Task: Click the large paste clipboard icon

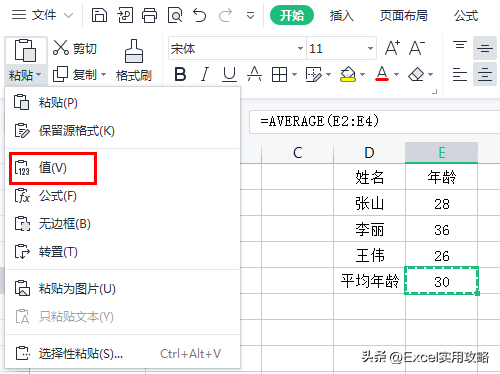Action: click(25, 51)
